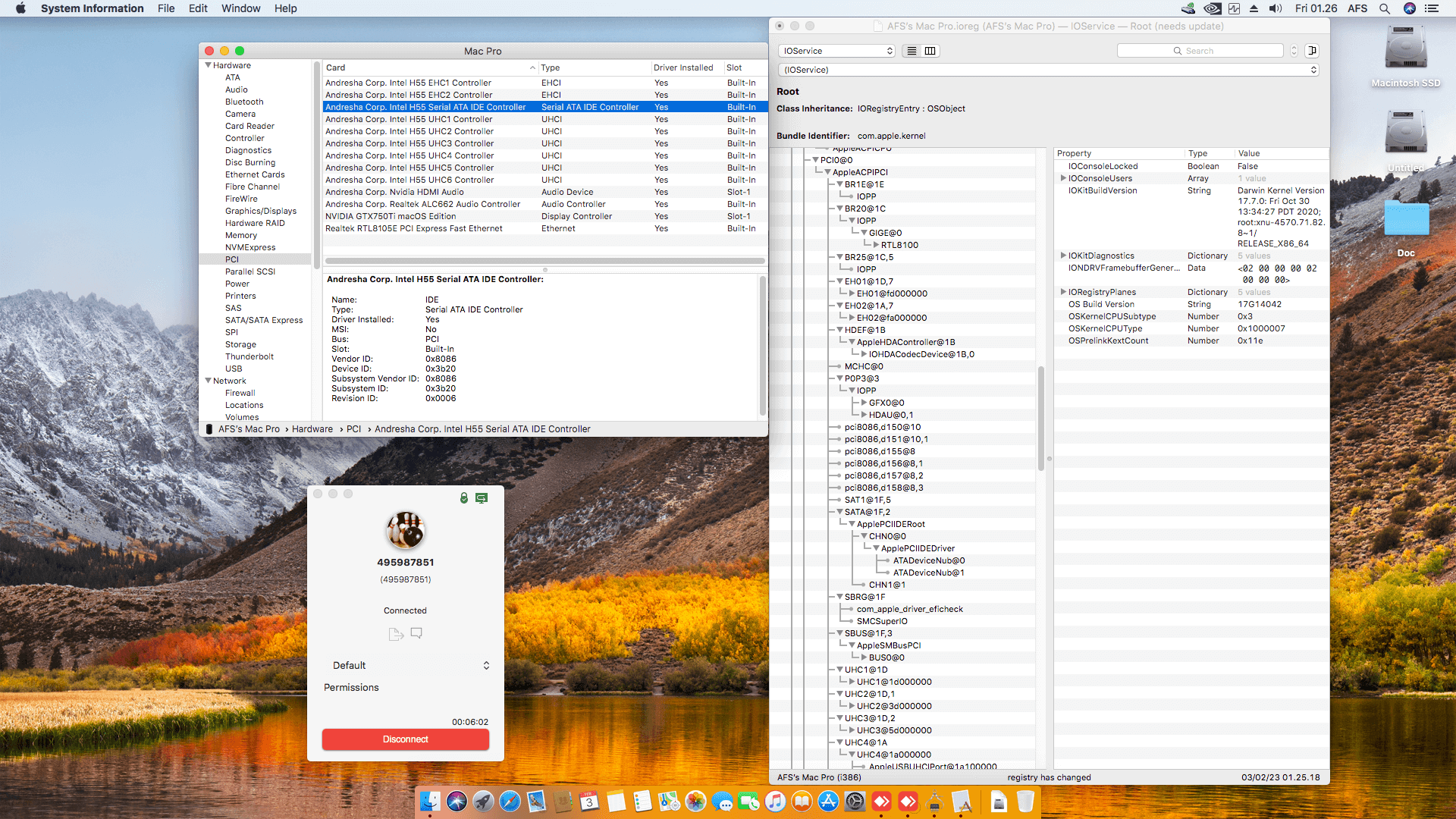
Task: Open the chat icon in AnyDesk session window
Action: pyautogui.click(x=416, y=634)
